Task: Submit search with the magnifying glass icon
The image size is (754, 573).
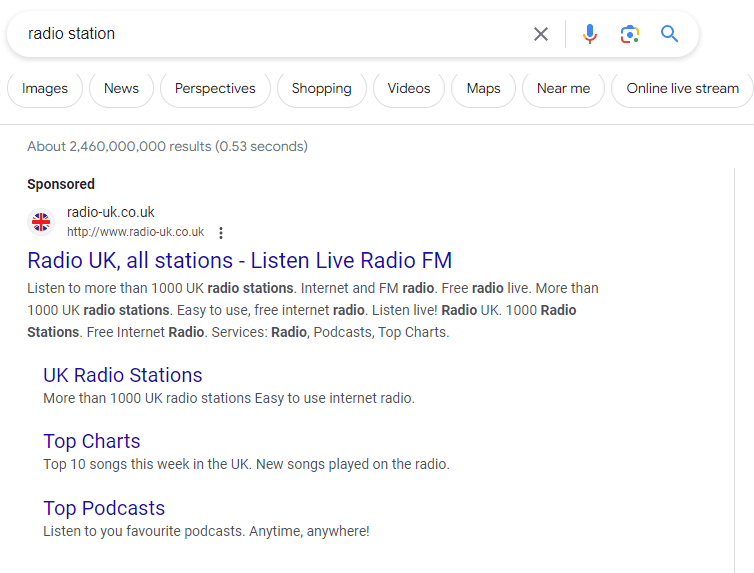Action: tap(669, 34)
